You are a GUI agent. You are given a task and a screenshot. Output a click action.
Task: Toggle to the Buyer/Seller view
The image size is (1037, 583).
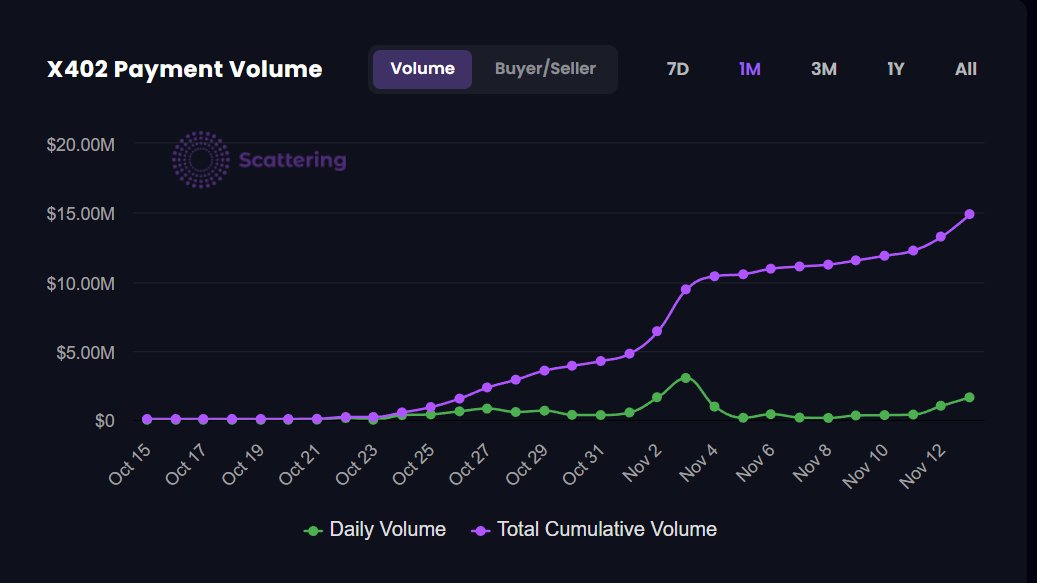[x=544, y=68]
